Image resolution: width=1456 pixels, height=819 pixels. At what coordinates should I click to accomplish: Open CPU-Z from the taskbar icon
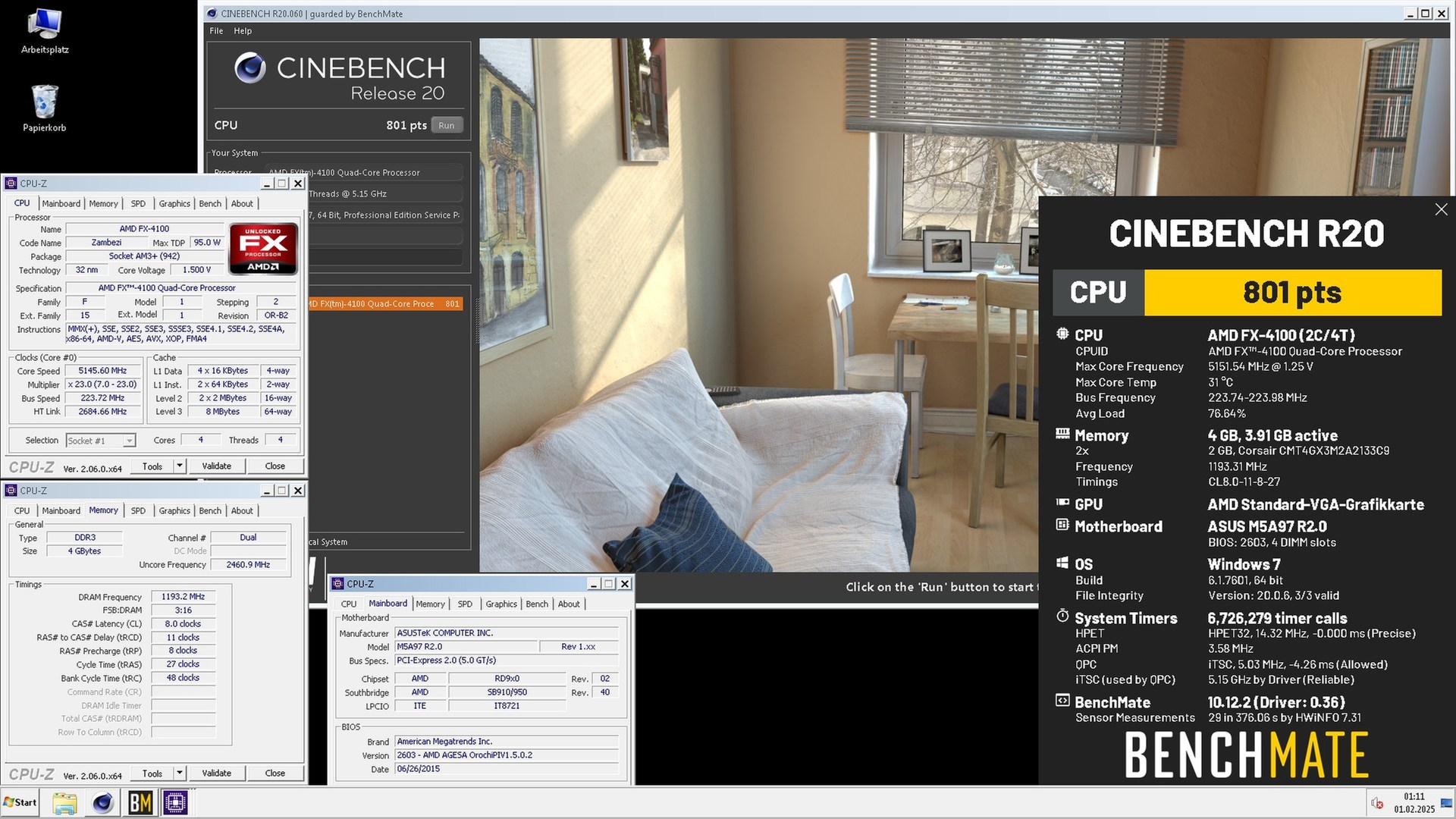point(175,802)
